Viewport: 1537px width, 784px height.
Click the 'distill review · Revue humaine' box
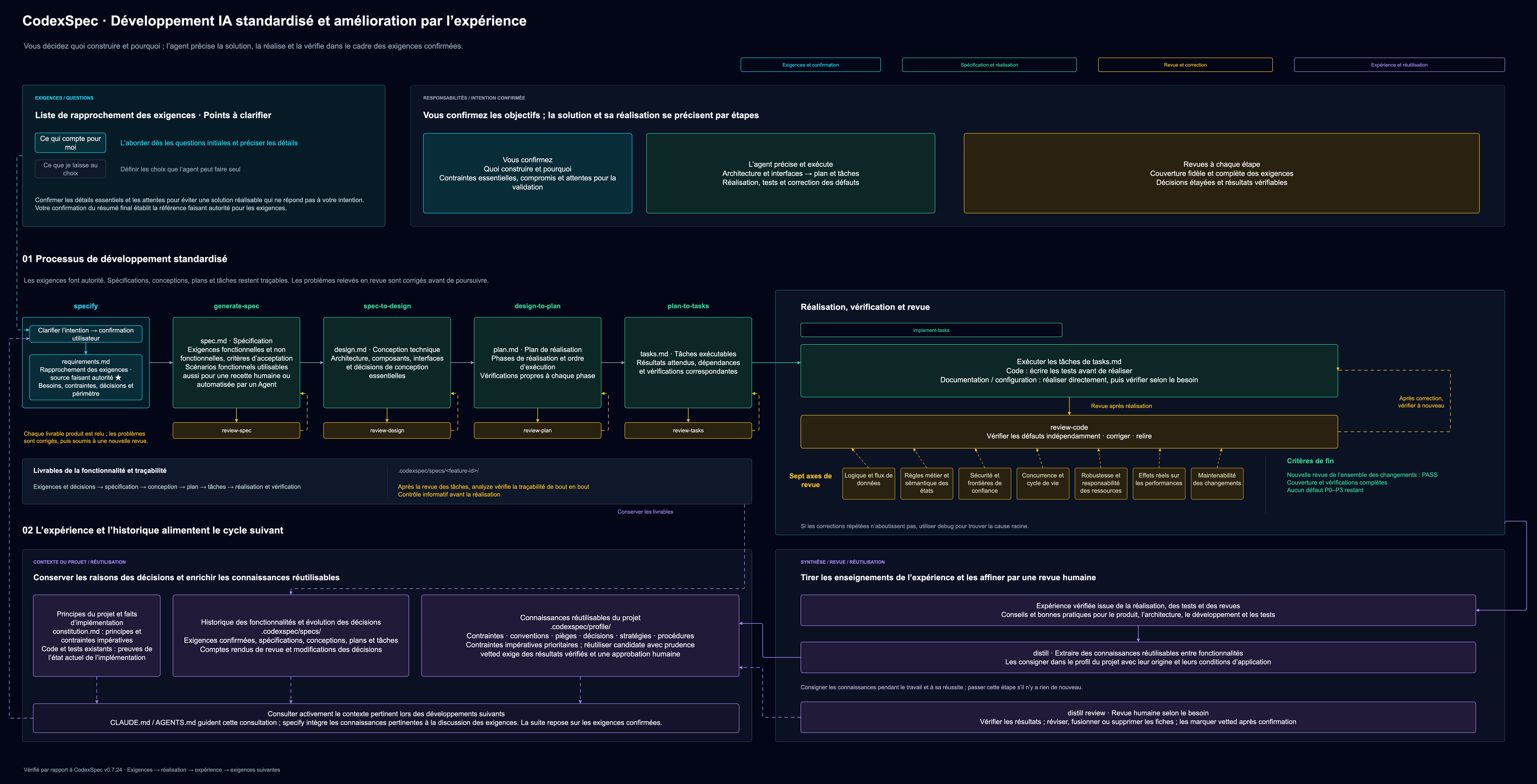tap(1138, 717)
